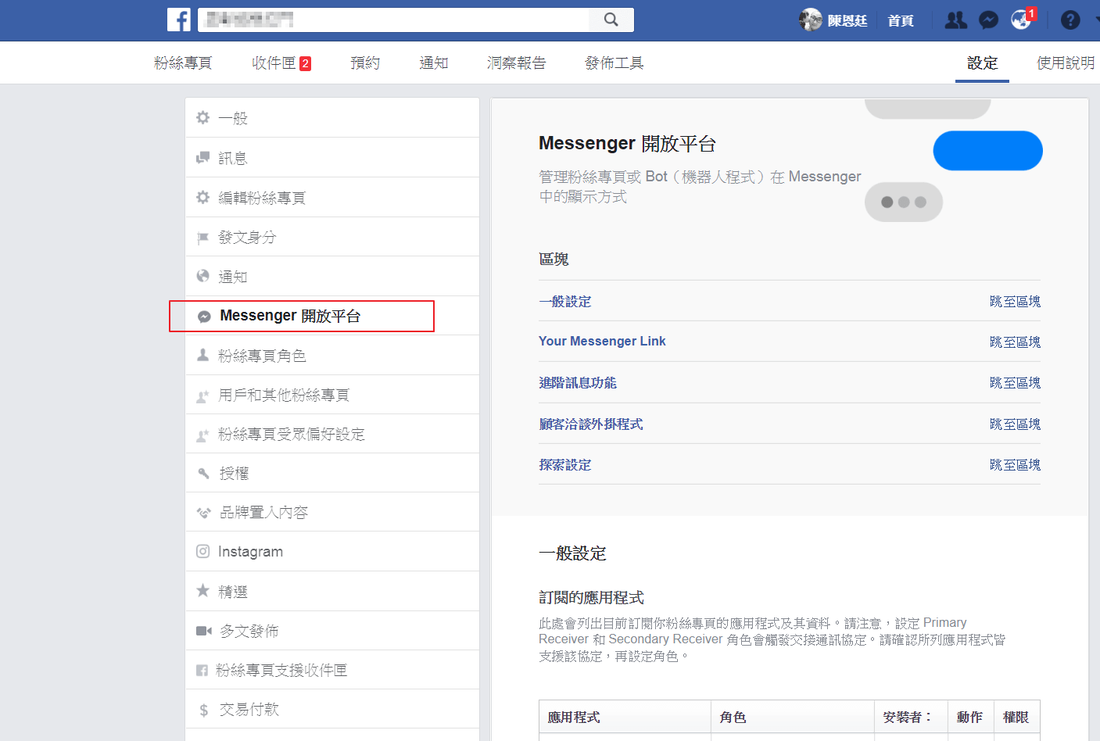Click the Instagram camera icon
Image resolution: width=1100 pixels, height=741 pixels.
coord(203,552)
